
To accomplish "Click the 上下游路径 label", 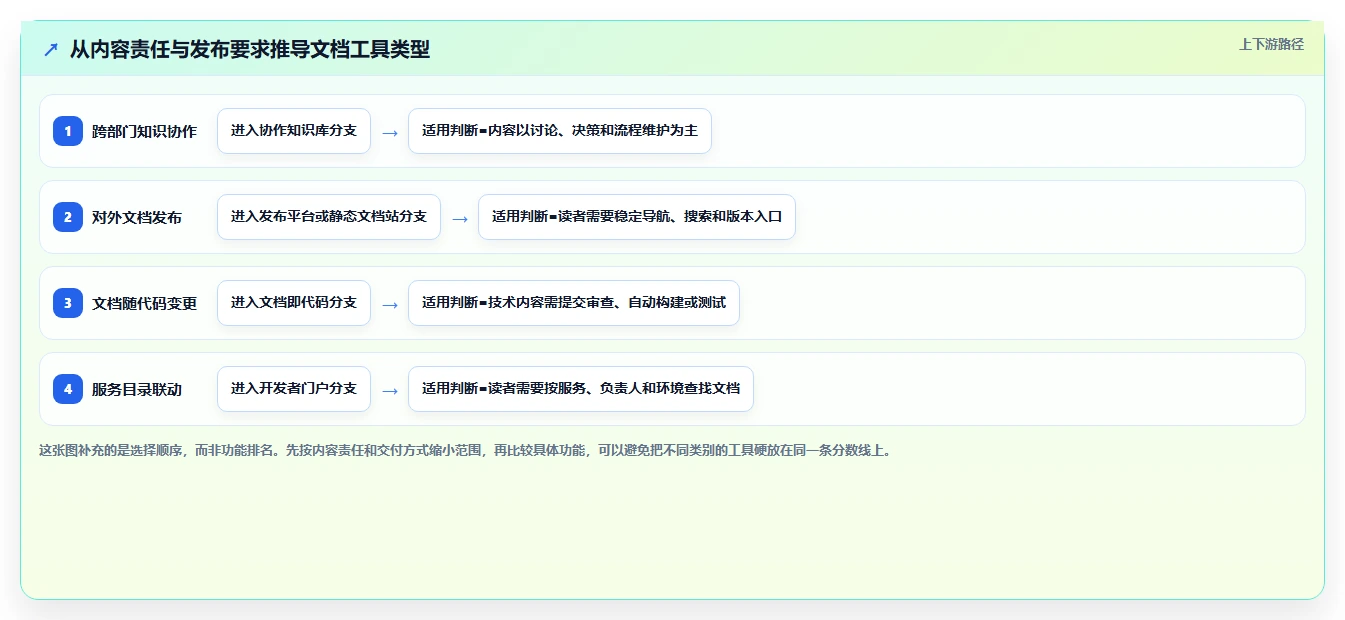I will [1271, 44].
